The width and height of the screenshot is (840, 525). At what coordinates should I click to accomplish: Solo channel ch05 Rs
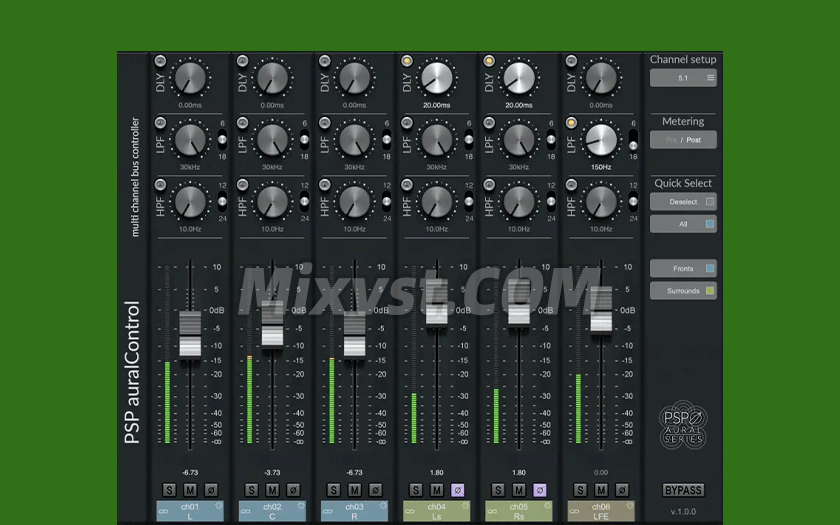(498, 490)
